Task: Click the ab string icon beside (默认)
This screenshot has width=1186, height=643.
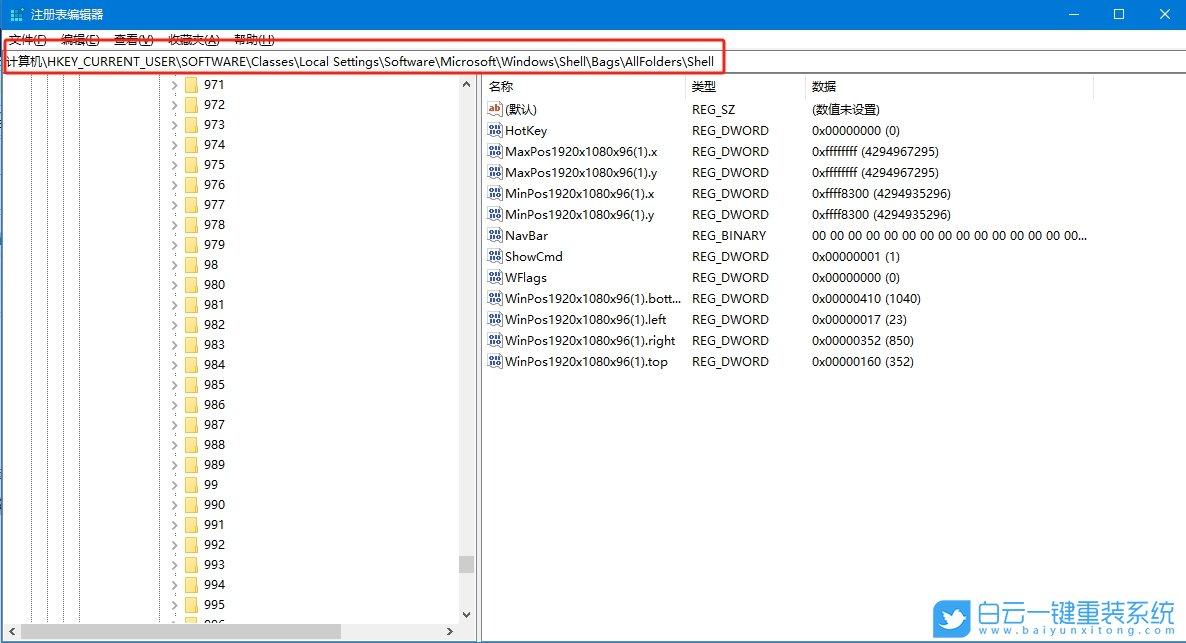Action: point(495,109)
